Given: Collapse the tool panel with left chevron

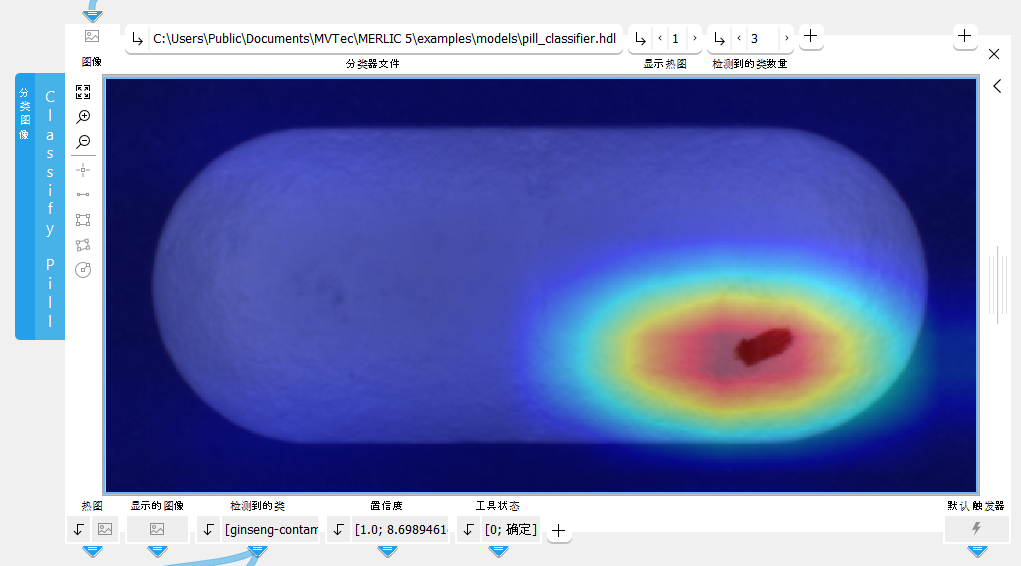Looking at the screenshot, I should [997, 87].
